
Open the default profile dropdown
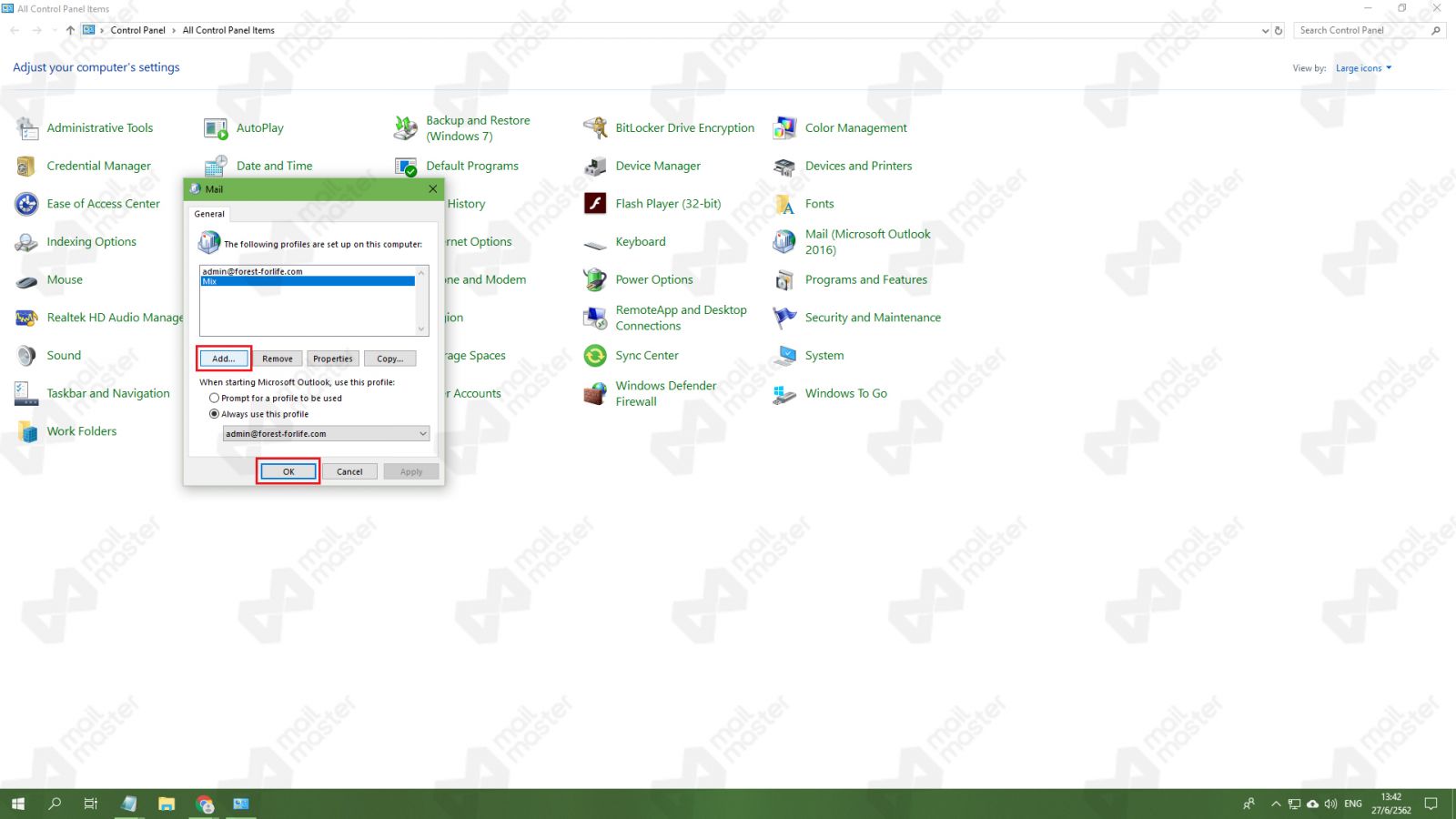[326, 434]
